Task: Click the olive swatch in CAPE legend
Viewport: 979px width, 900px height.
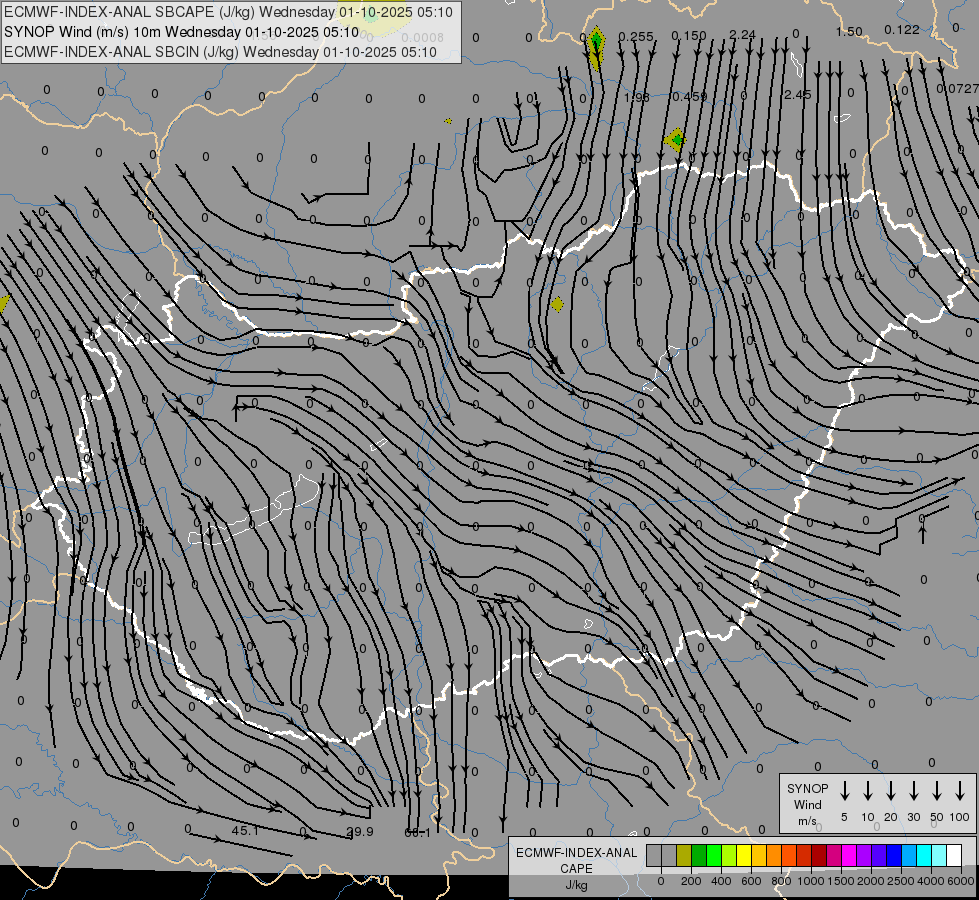Action: click(x=684, y=855)
